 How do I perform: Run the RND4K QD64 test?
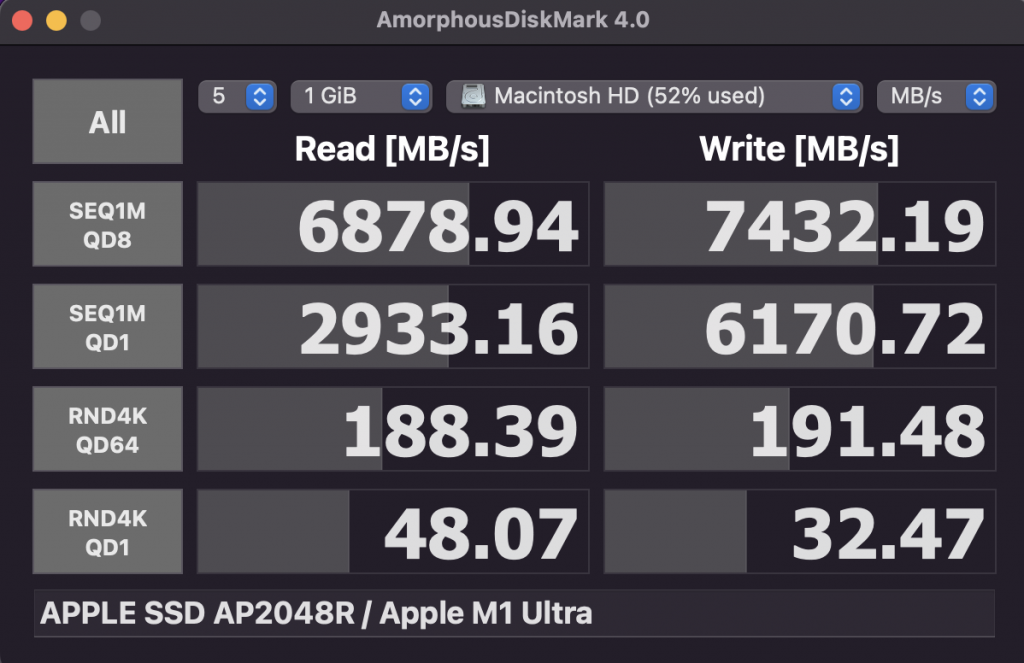107,428
